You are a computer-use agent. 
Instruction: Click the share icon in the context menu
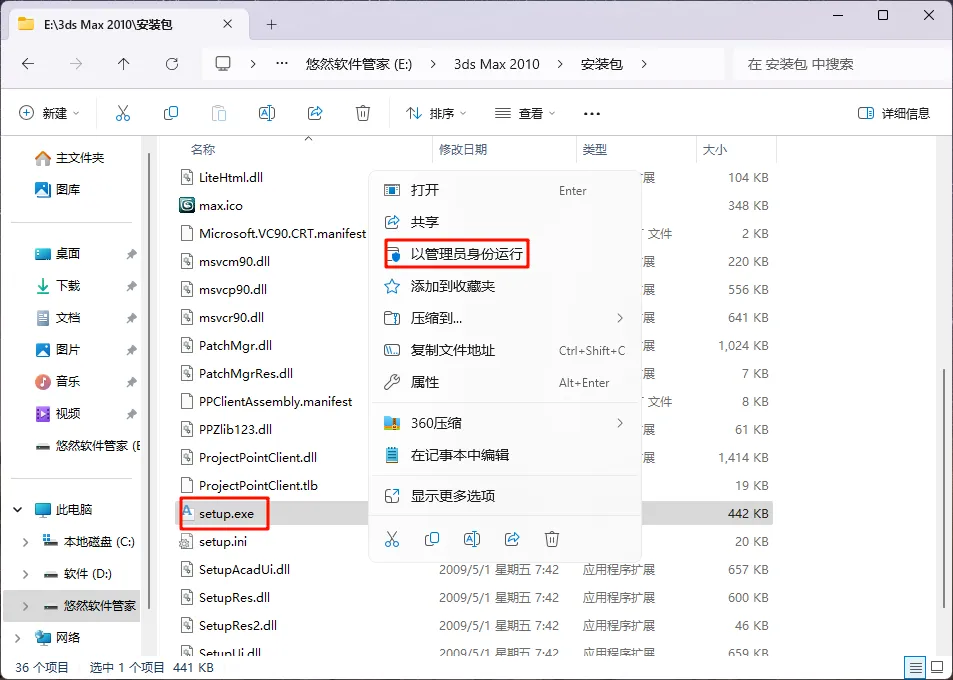(x=512, y=539)
